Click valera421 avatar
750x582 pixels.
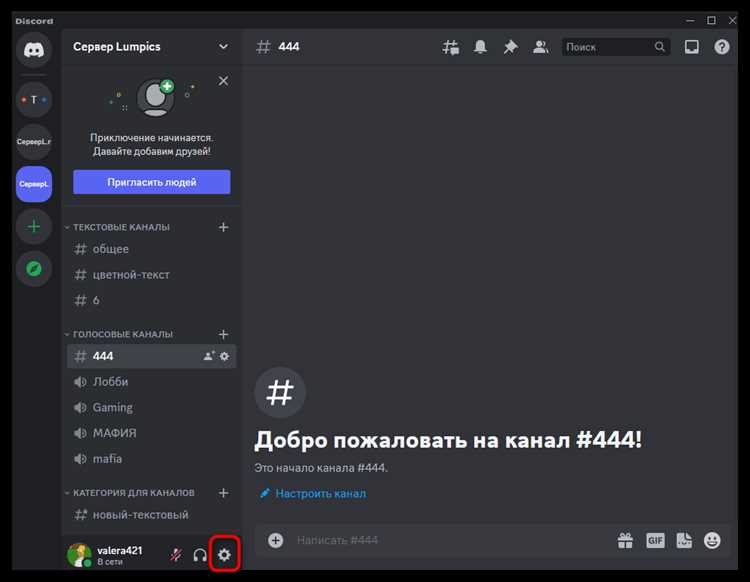click(79, 555)
